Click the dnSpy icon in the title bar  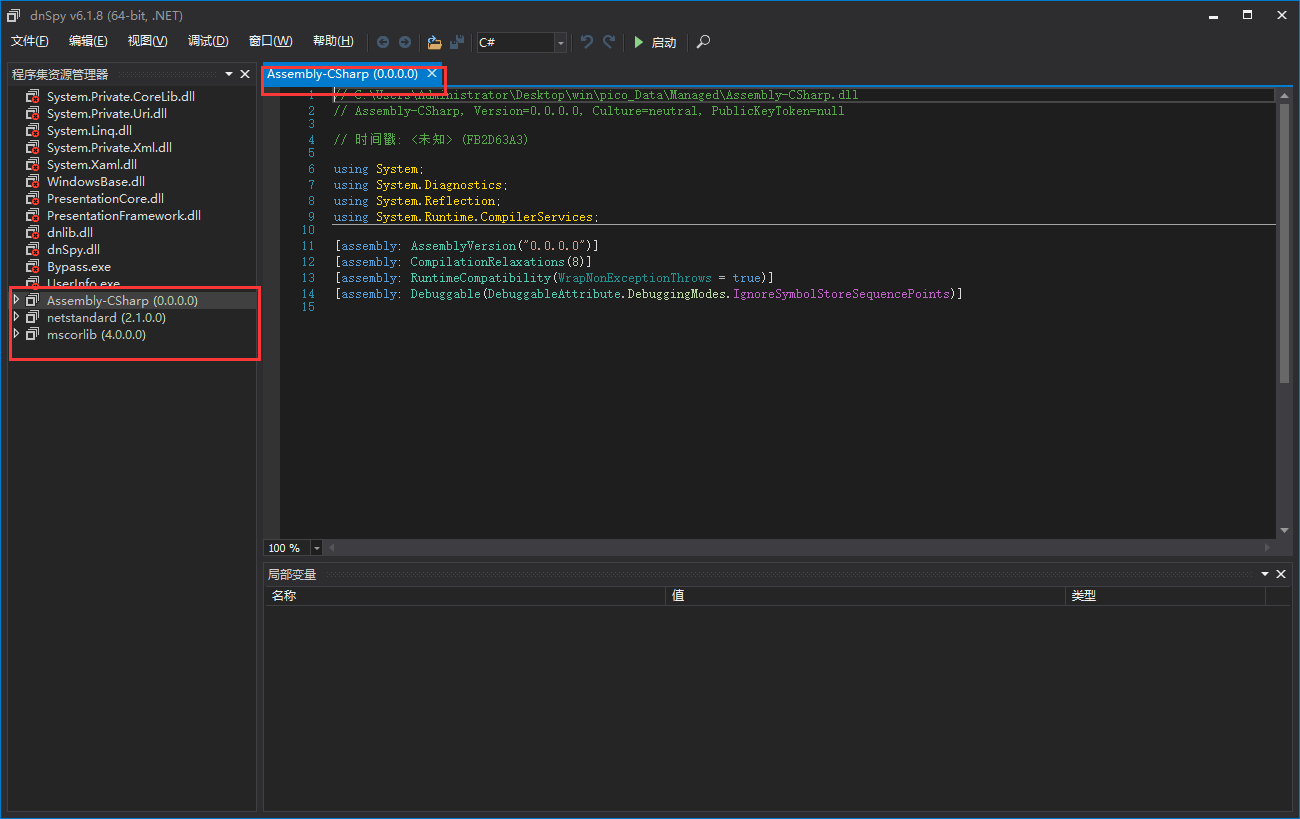(14, 15)
